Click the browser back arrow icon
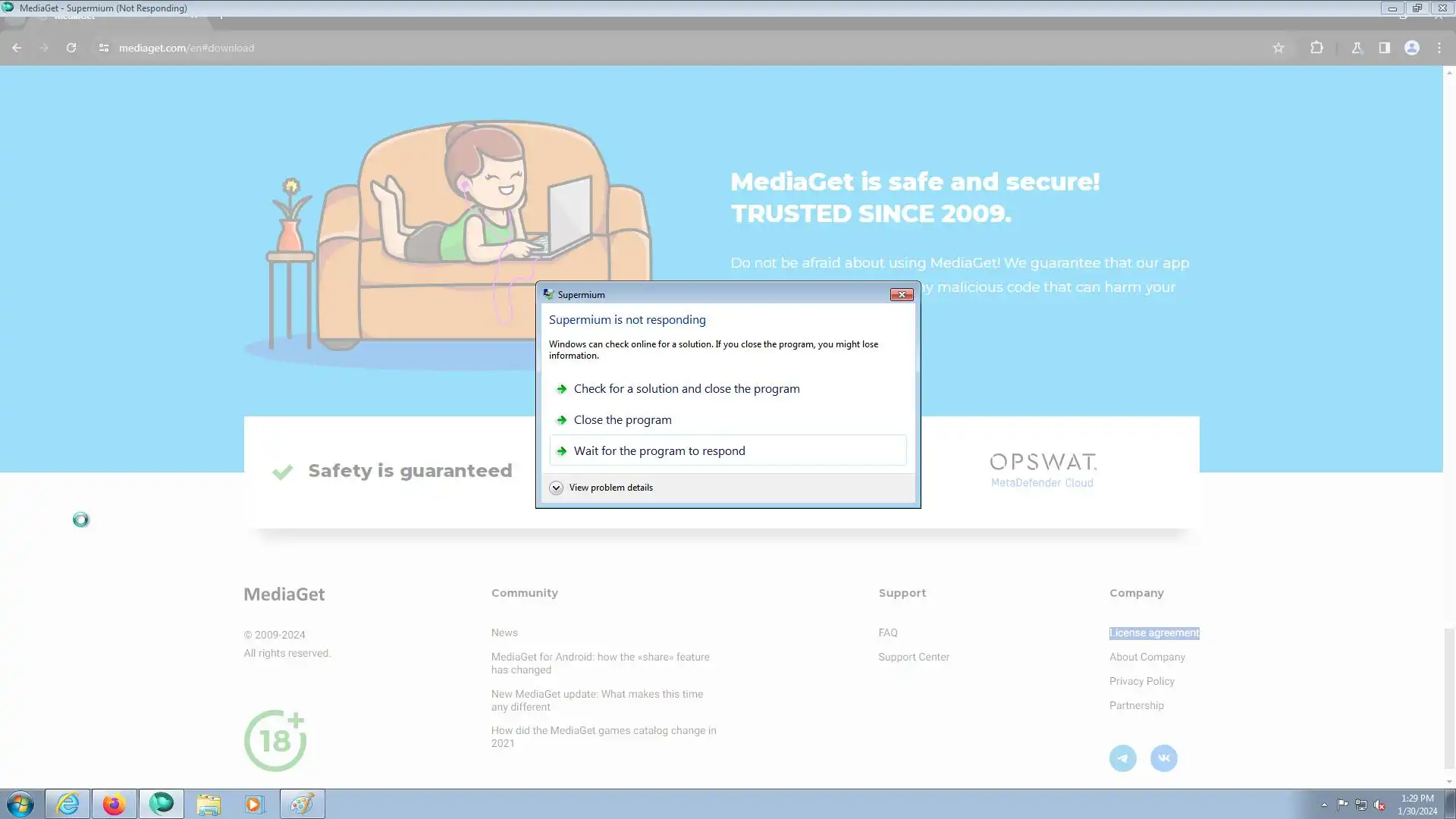The height and width of the screenshot is (819, 1456). pos(17,48)
